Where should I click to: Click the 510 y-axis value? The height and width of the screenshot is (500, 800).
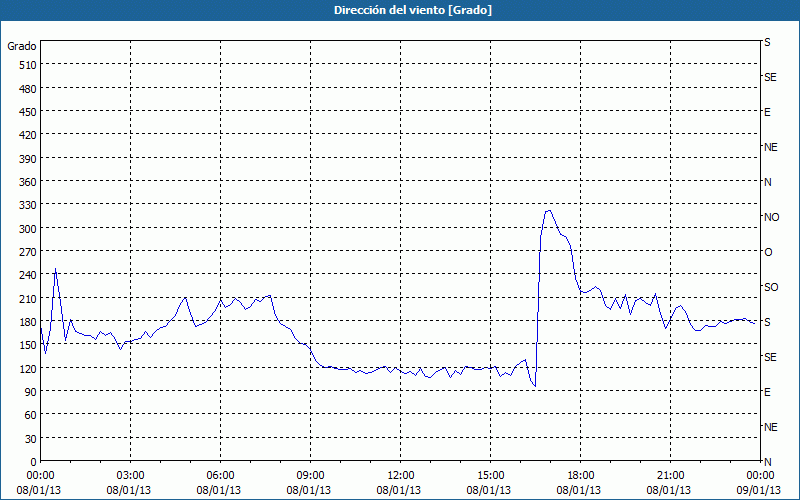28,65
